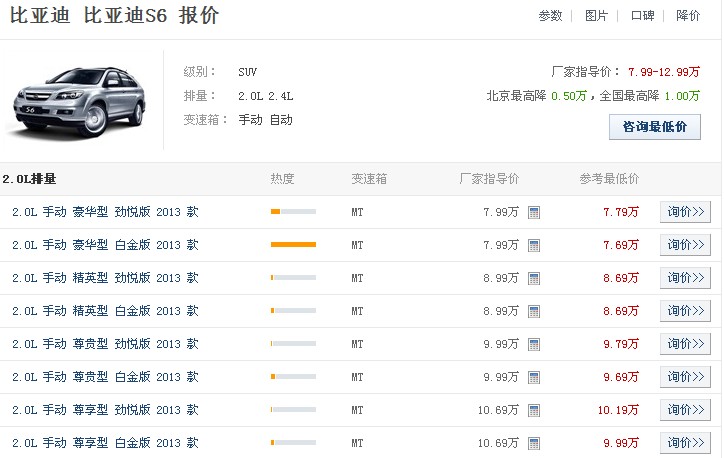Viewport: 724px width, 458px height.
Task: Click the 7.69万 reference lowest price
Action: click(x=621, y=245)
